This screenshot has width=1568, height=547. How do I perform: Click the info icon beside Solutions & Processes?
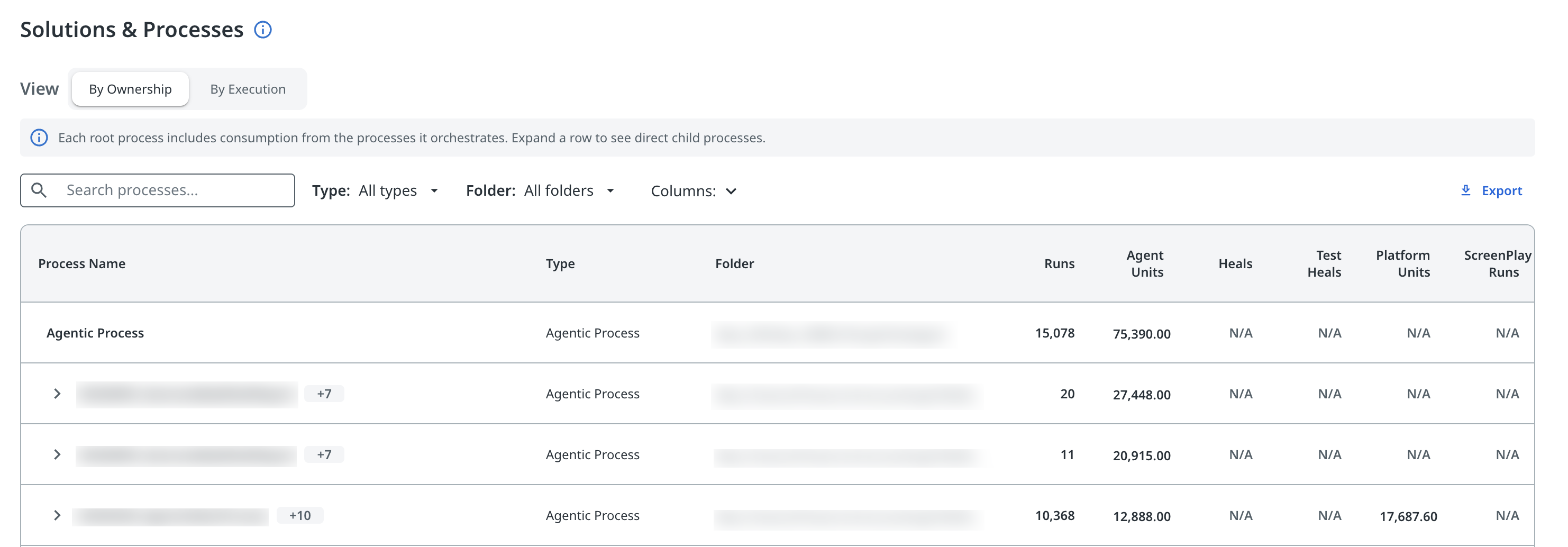[x=262, y=30]
